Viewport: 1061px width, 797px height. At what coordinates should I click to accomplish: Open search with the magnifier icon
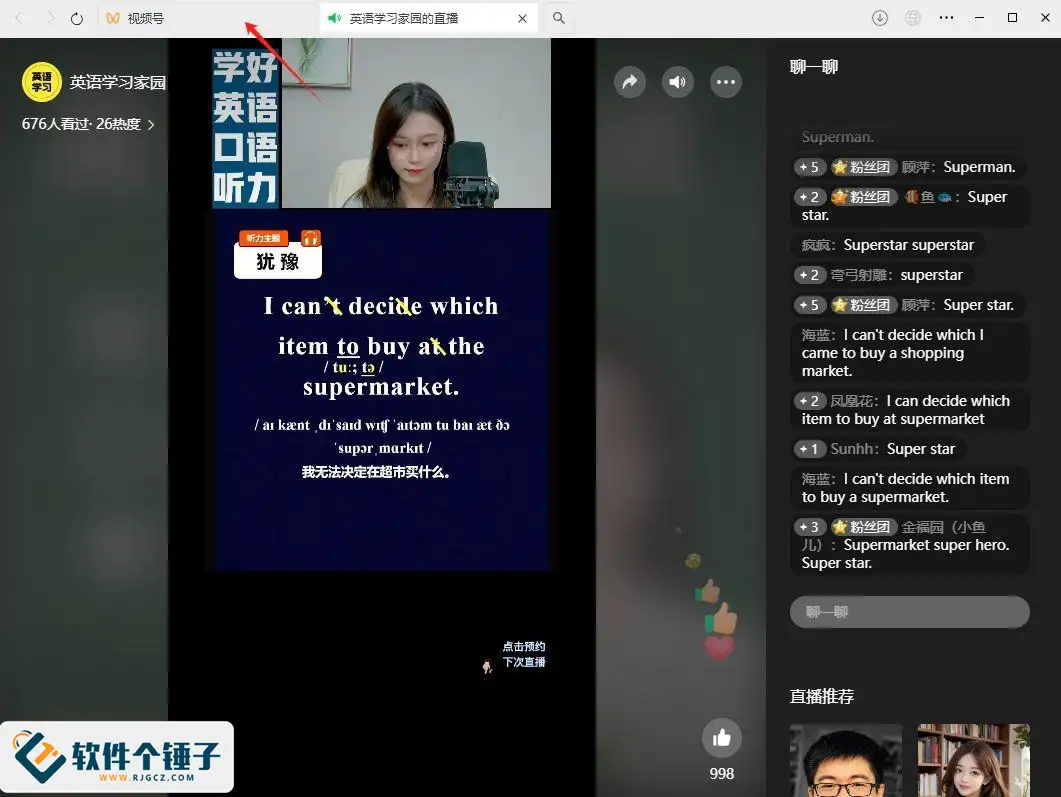(x=558, y=18)
